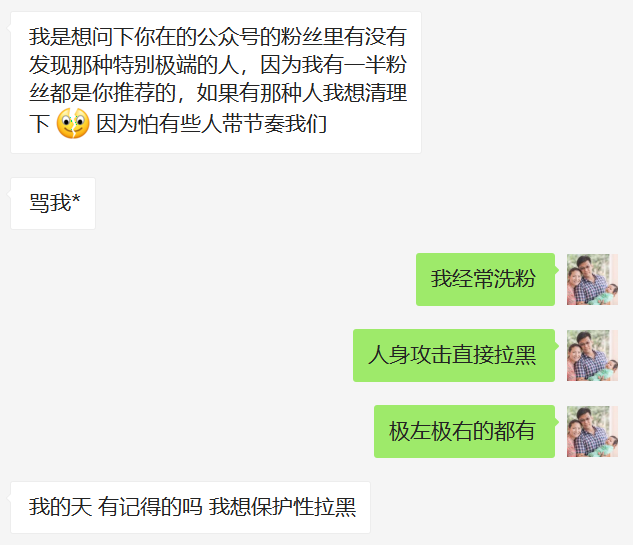Open sender avatar beside "极左极右的都有"
The width and height of the screenshot is (633, 545).
pyautogui.click(x=592, y=431)
